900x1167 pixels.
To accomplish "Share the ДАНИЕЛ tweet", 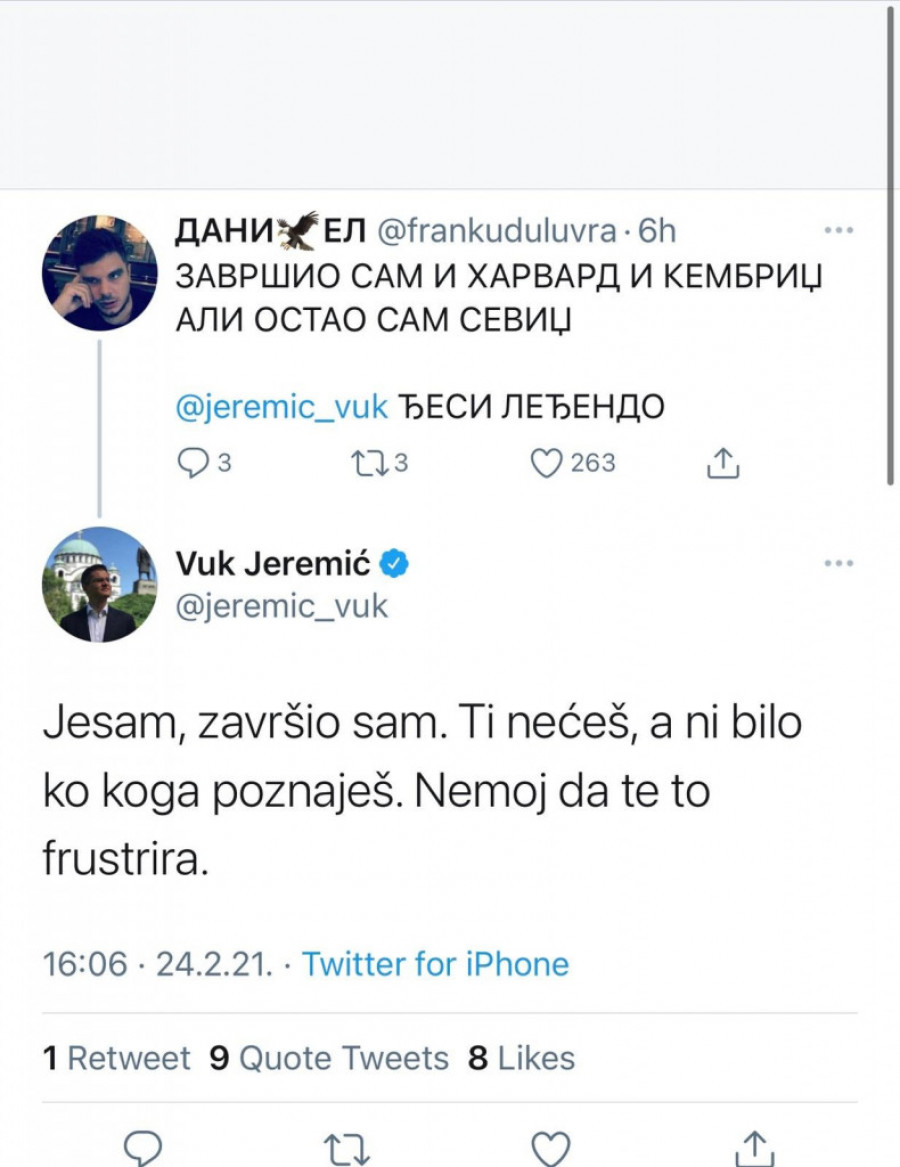I will coord(722,462).
